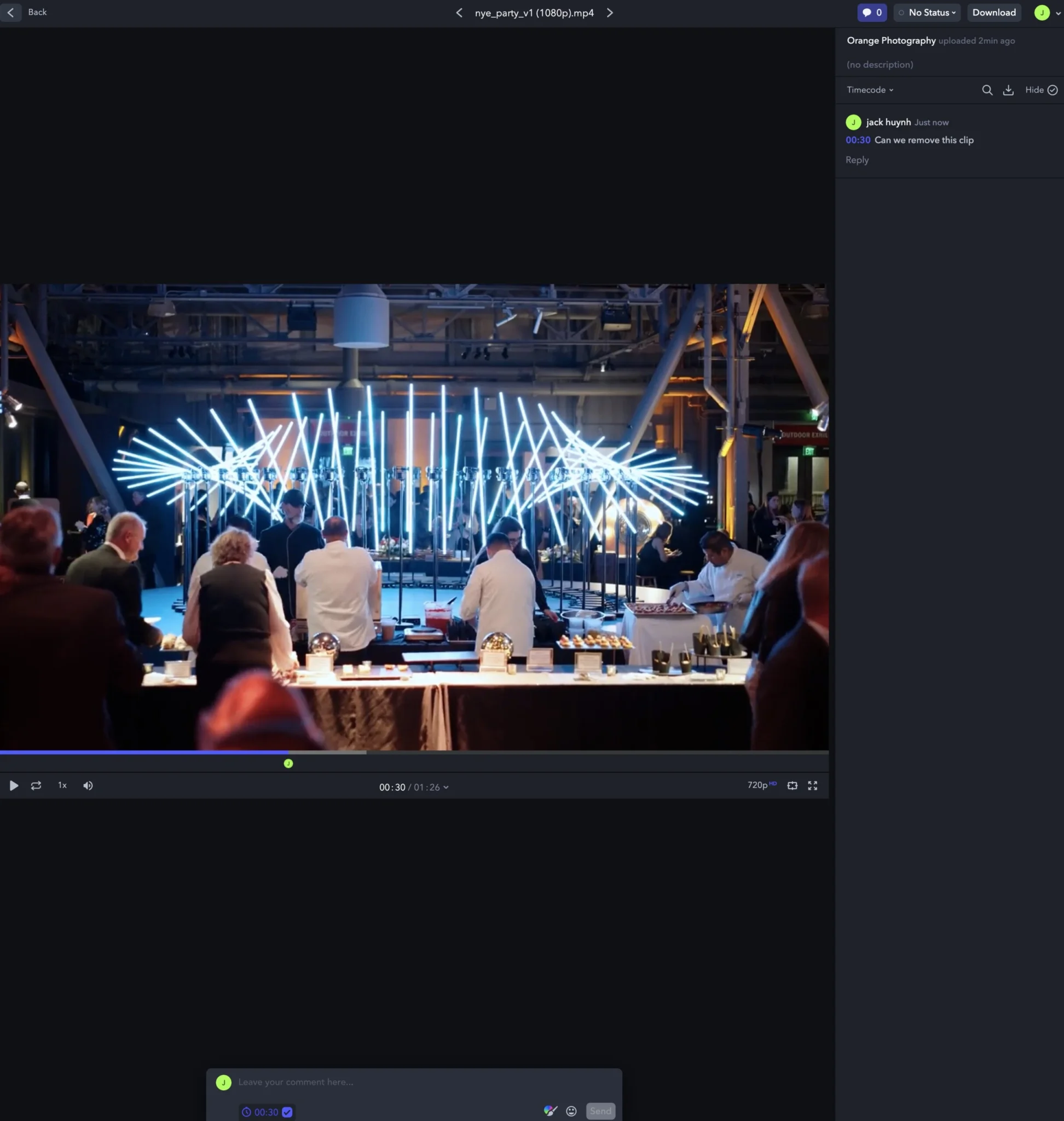Image resolution: width=1064 pixels, height=1121 pixels.
Task: Reply to jack huynh's comment
Action: pyautogui.click(x=857, y=160)
